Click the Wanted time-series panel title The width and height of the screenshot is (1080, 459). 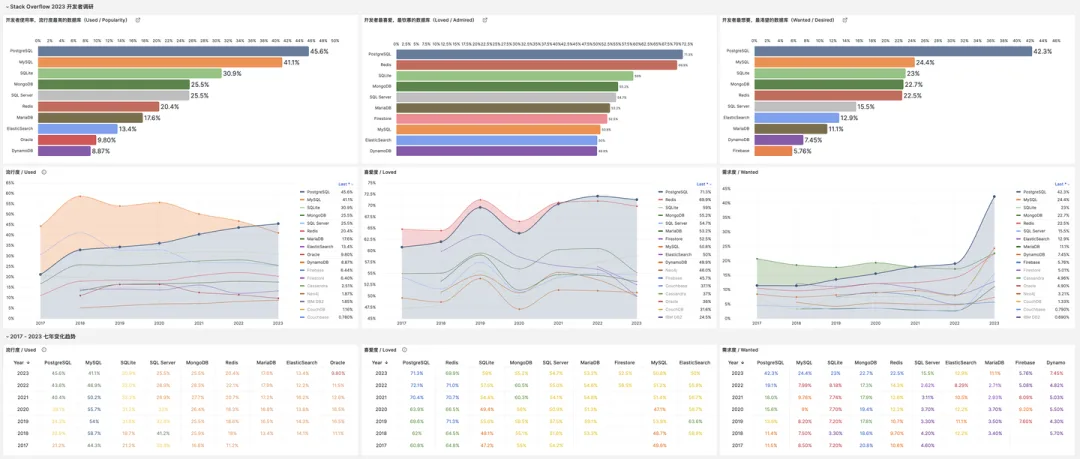coord(738,172)
